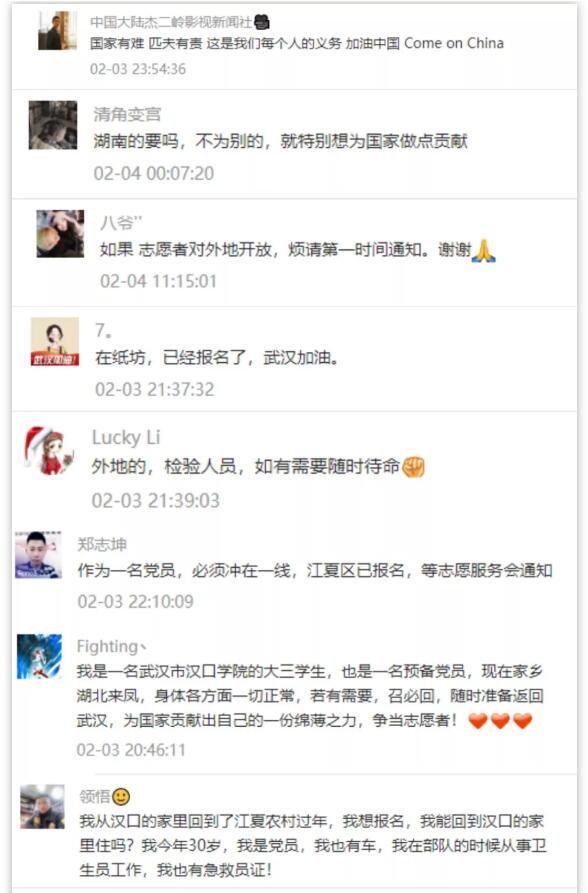Screen dimensions: 588x893
Task: Open username 清角变宫
Action: (x=128, y=114)
